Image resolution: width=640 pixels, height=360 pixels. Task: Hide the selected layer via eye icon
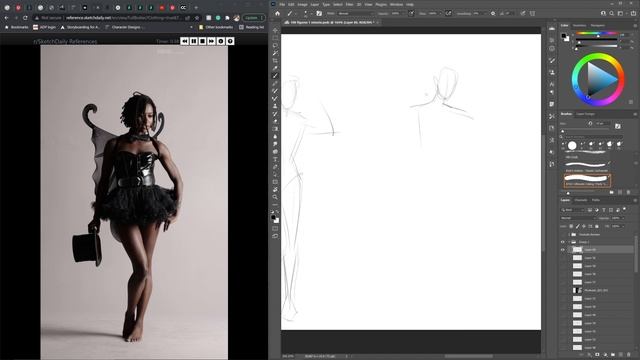point(562,249)
